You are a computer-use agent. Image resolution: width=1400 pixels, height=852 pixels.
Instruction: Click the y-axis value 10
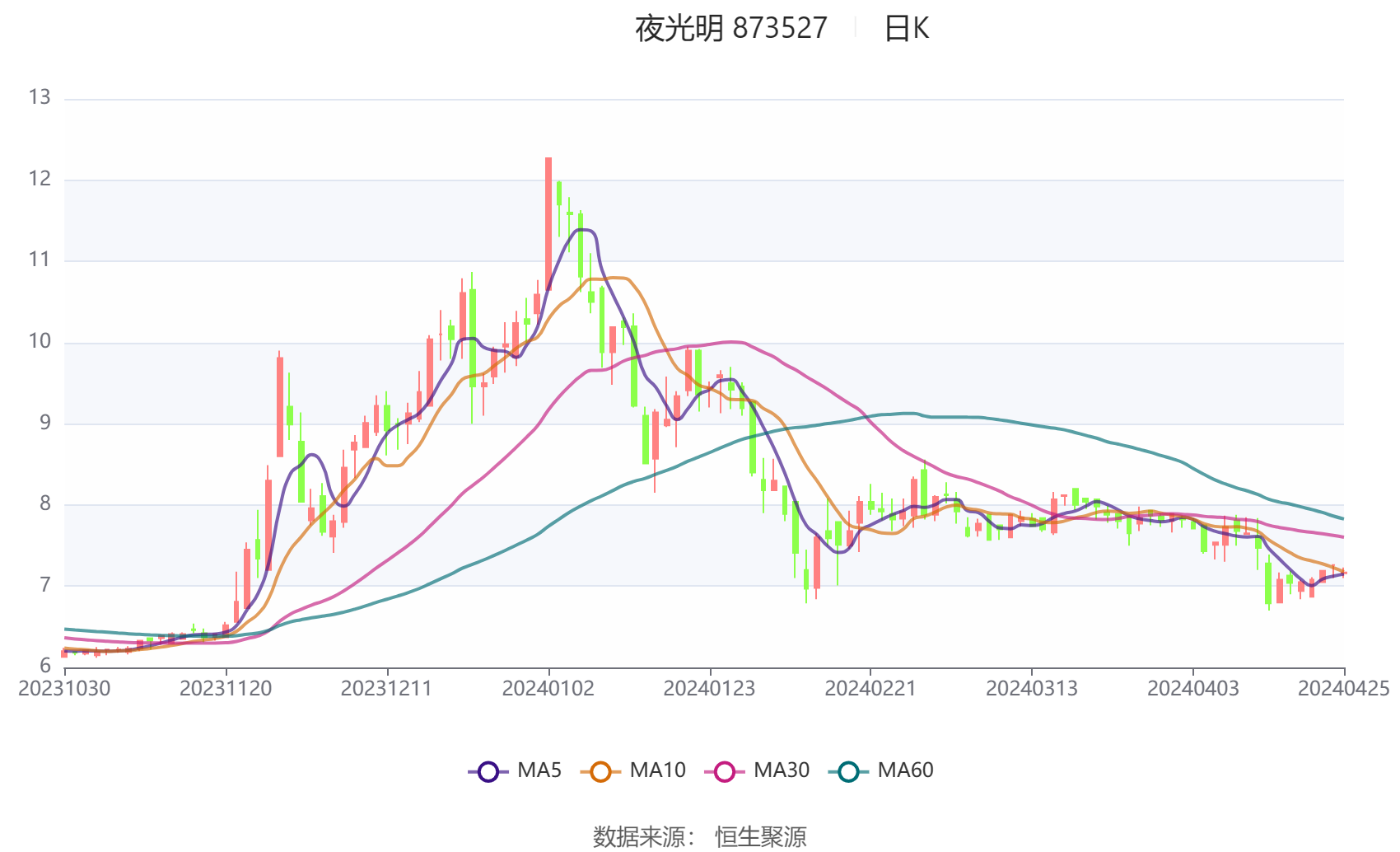(40, 341)
